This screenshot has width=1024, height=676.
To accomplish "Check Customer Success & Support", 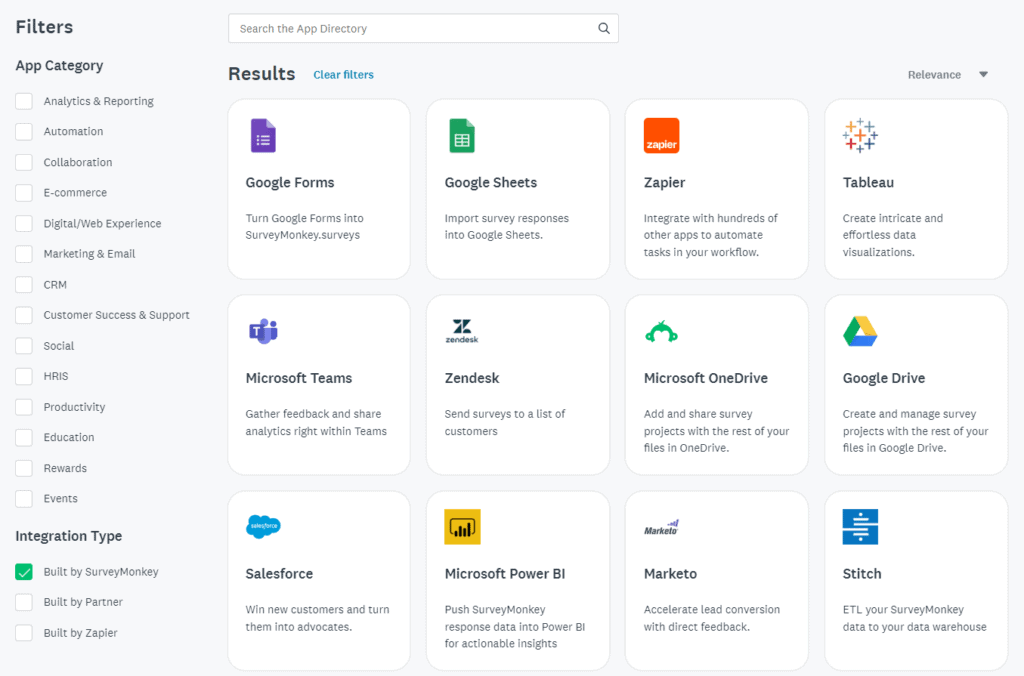I will pyautogui.click(x=24, y=315).
